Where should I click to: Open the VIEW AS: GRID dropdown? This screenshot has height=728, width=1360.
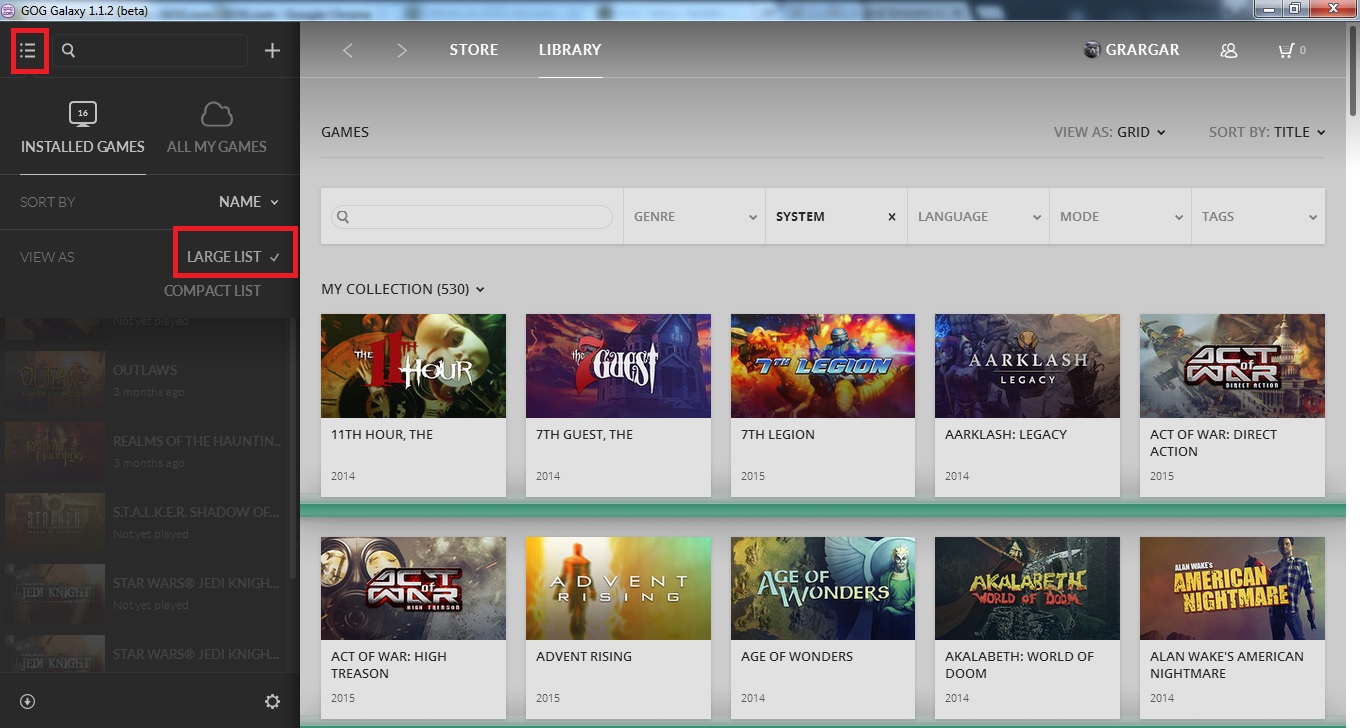coord(1110,132)
